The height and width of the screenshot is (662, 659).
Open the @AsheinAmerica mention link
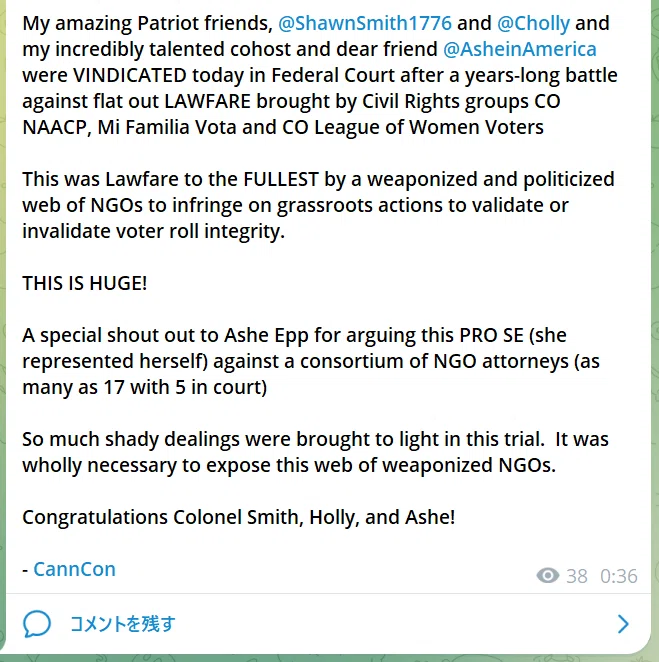[x=520, y=49]
